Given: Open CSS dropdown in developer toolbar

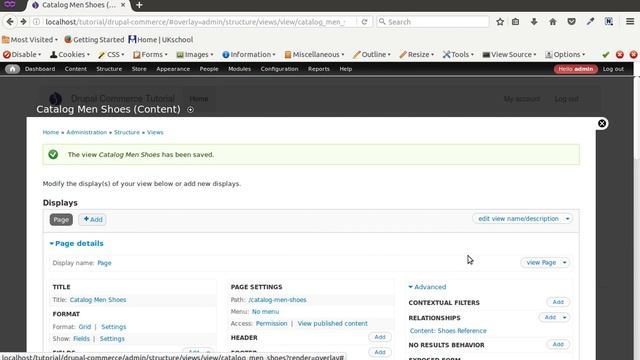Looking at the screenshot, I should pos(111,54).
